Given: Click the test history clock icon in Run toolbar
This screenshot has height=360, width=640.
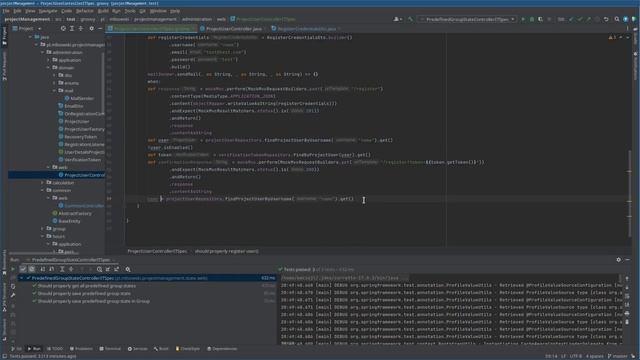Looking at the screenshot, I should [x=99, y=269].
